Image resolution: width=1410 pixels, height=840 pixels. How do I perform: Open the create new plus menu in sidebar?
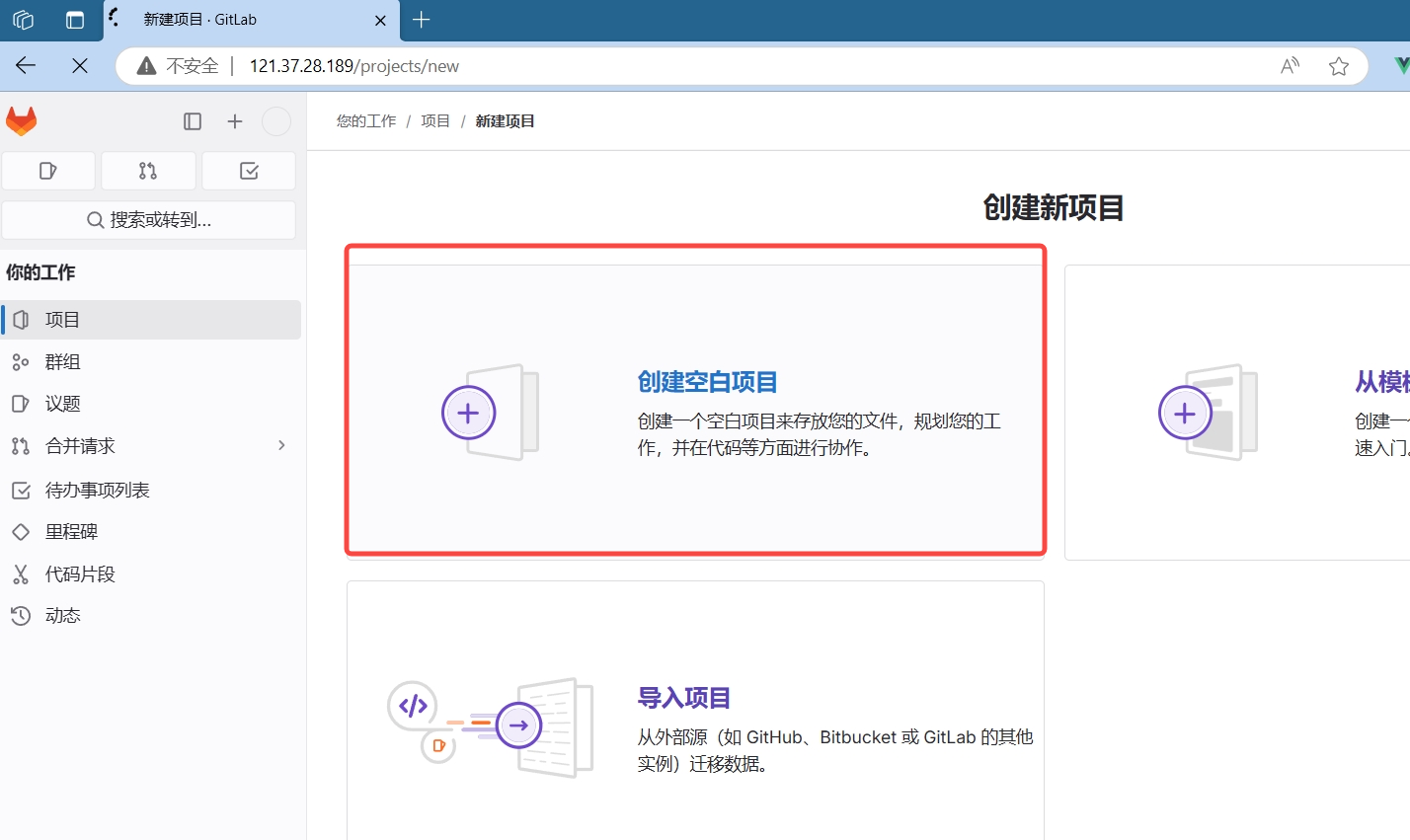[235, 121]
